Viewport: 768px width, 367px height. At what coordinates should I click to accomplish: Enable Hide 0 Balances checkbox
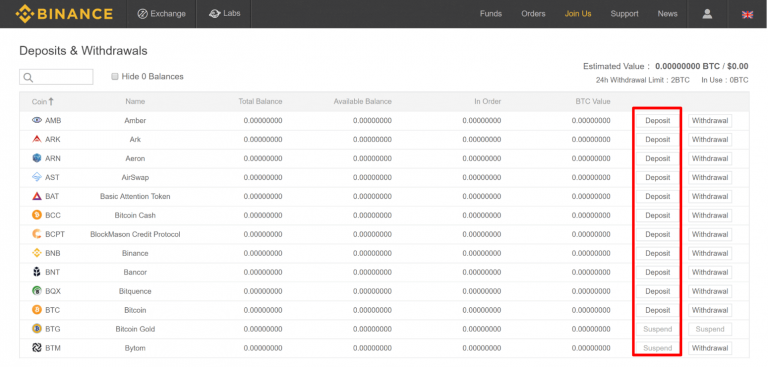115,76
